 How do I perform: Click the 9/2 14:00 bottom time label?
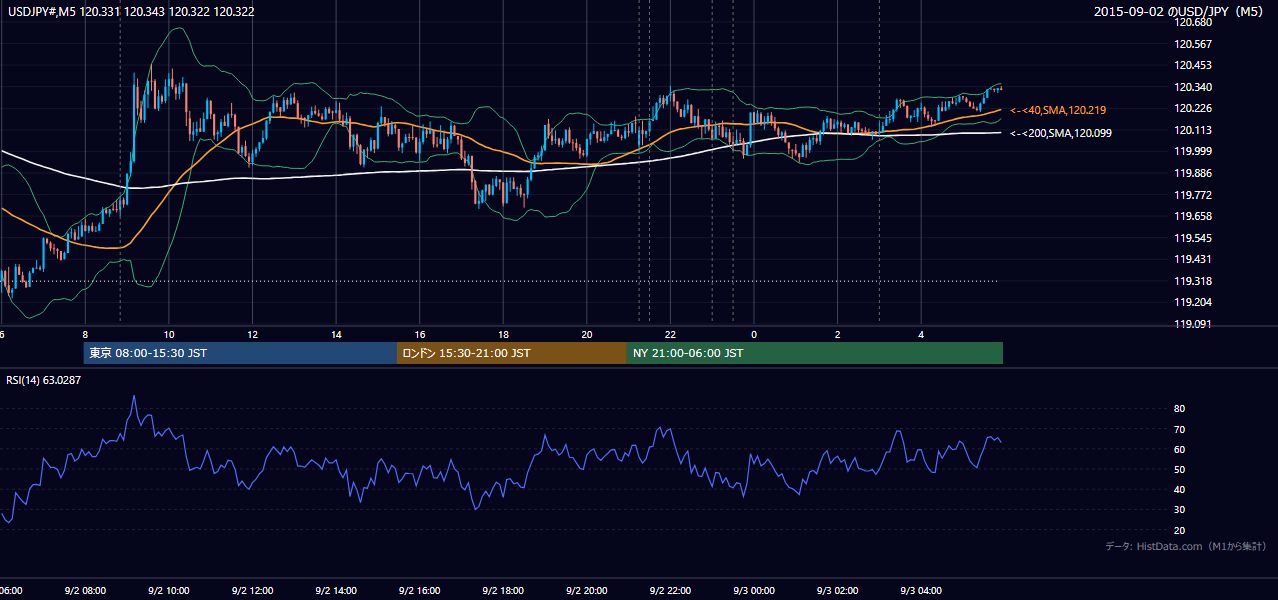[x=337, y=590]
